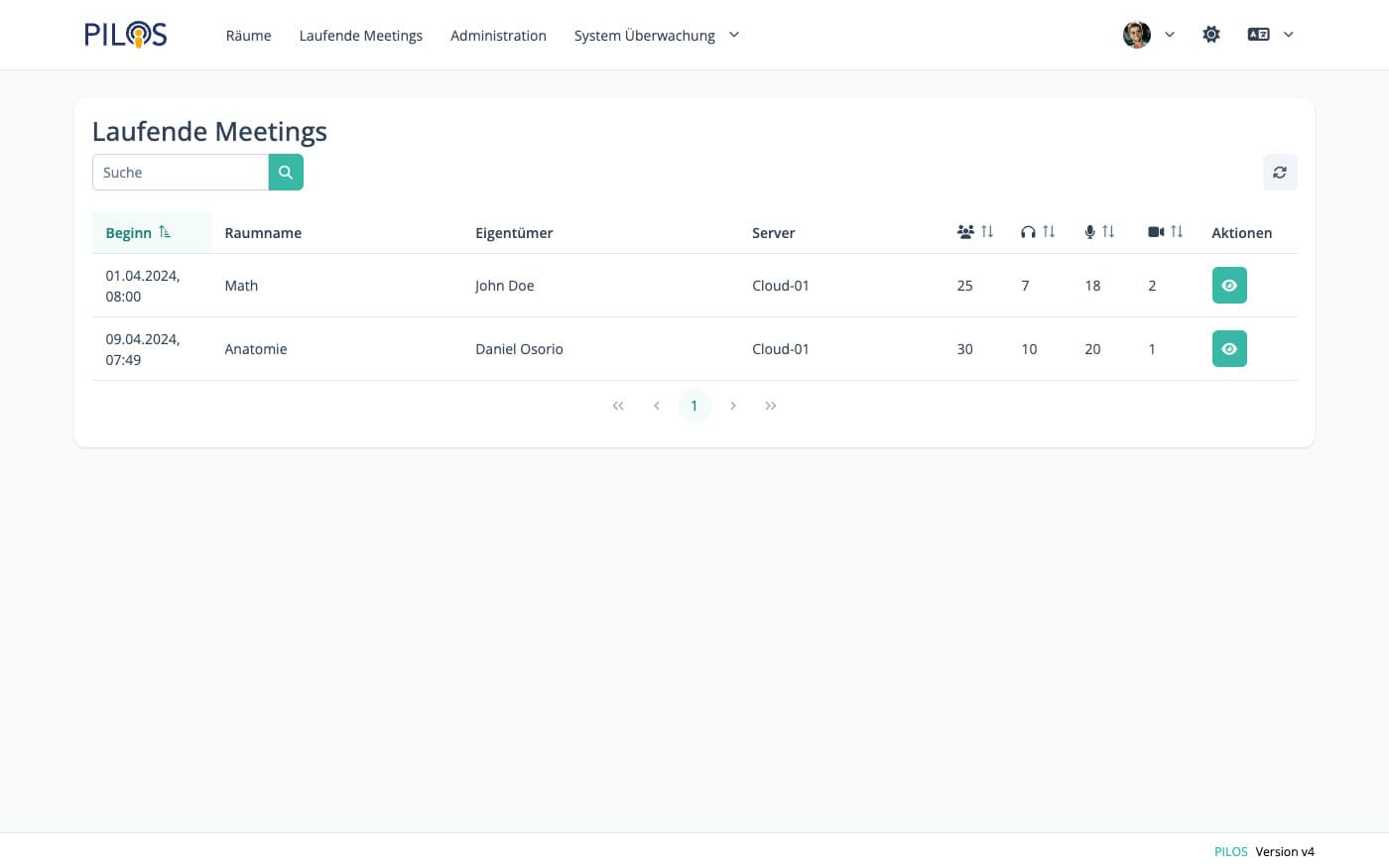Select page 1 in pagination
Image resolution: width=1389 pixels, height=868 pixels.
[x=694, y=406]
